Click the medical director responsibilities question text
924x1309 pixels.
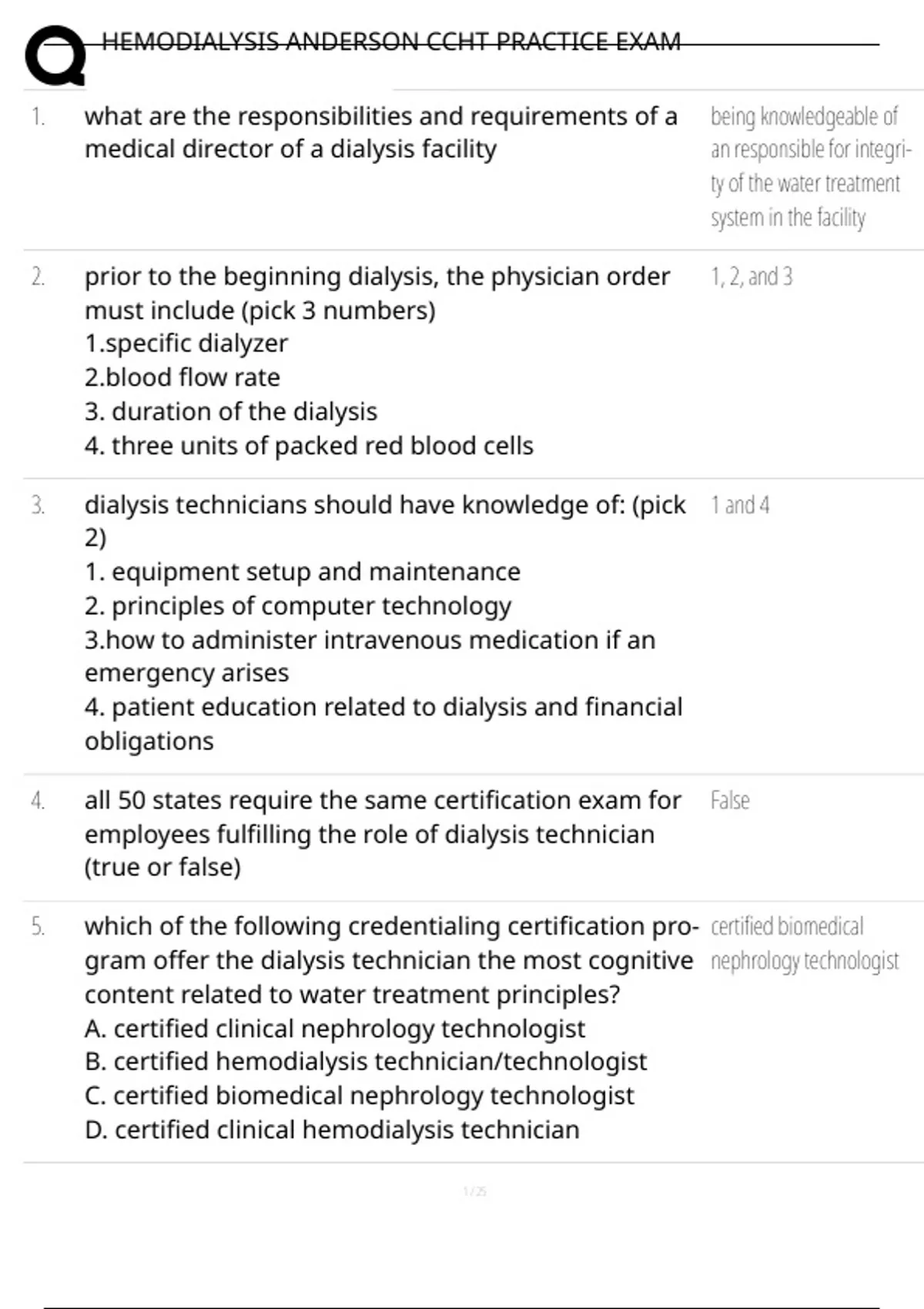point(380,132)
